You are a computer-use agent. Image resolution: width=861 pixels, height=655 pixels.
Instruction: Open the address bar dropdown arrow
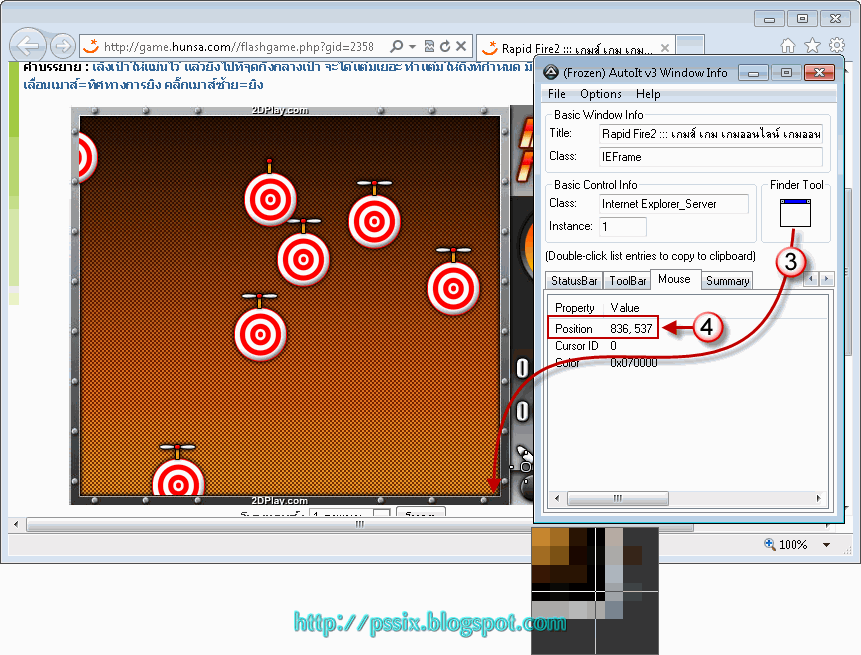[413, 47]
